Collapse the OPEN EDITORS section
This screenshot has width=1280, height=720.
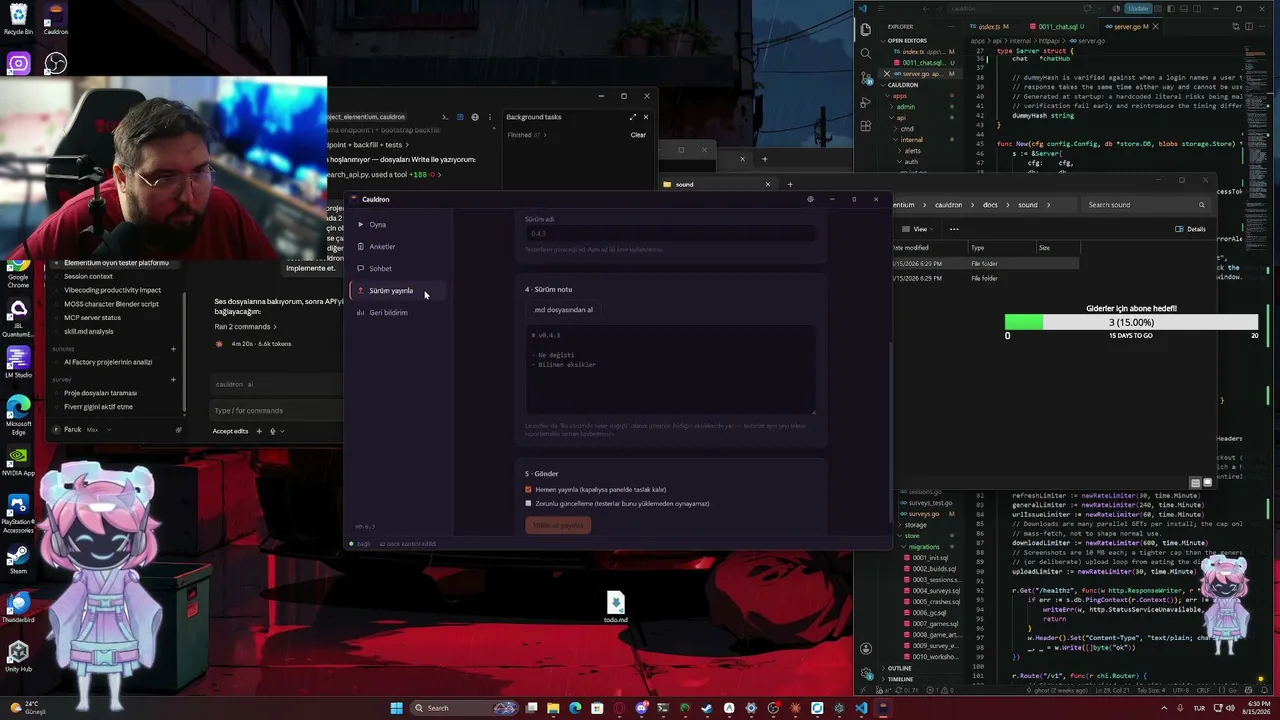[906, 41]
